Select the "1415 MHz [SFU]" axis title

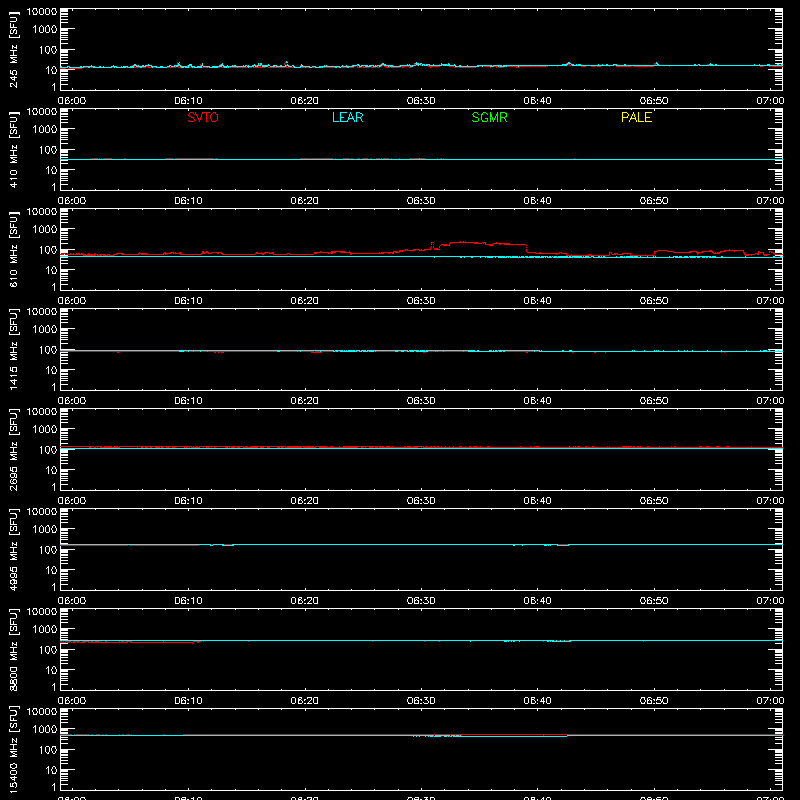point(13,349)
